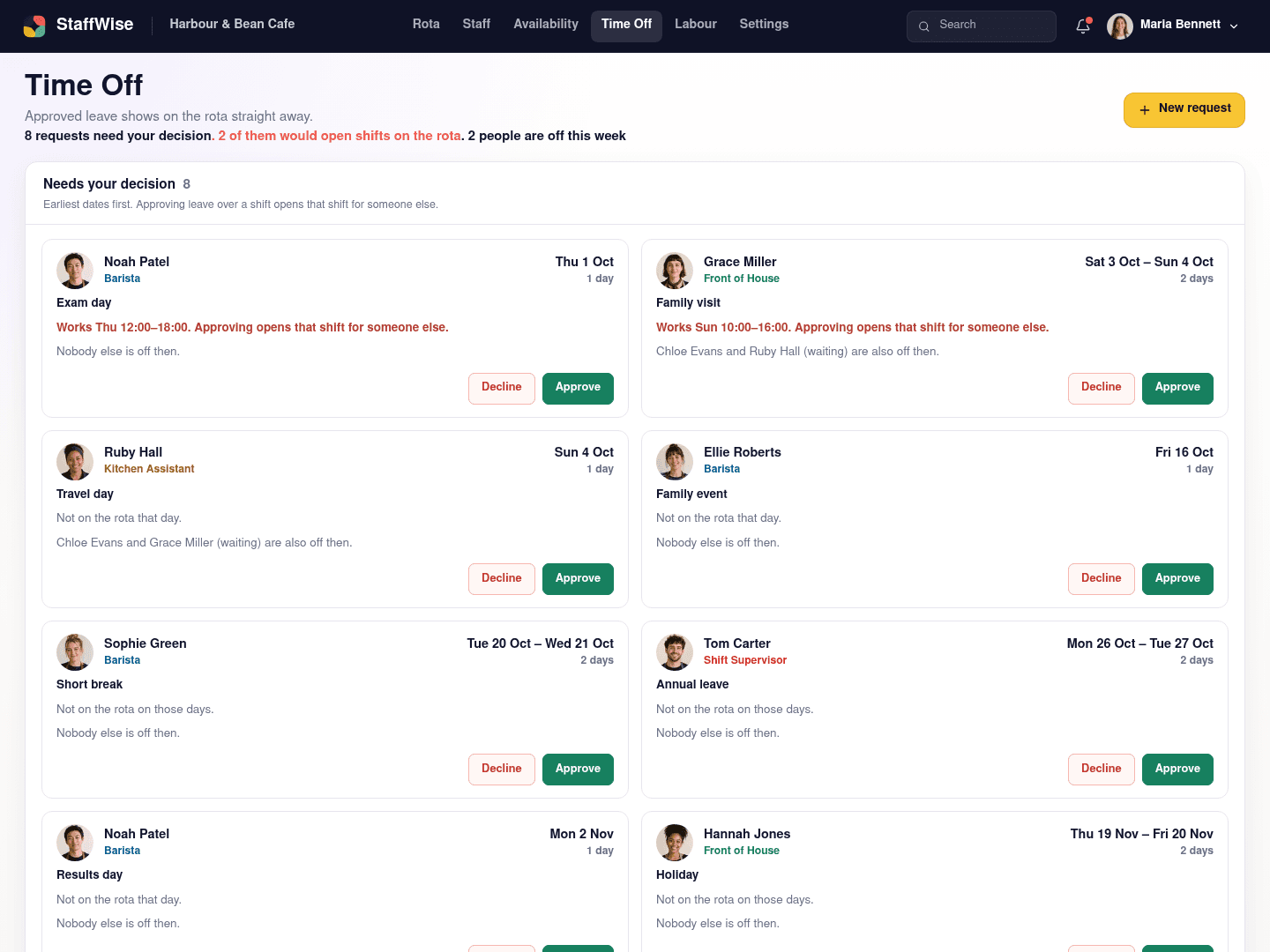The width and height of the screenshot is (1270, 952).
Task: Open the Rota tab
Action: coord(426,25)
